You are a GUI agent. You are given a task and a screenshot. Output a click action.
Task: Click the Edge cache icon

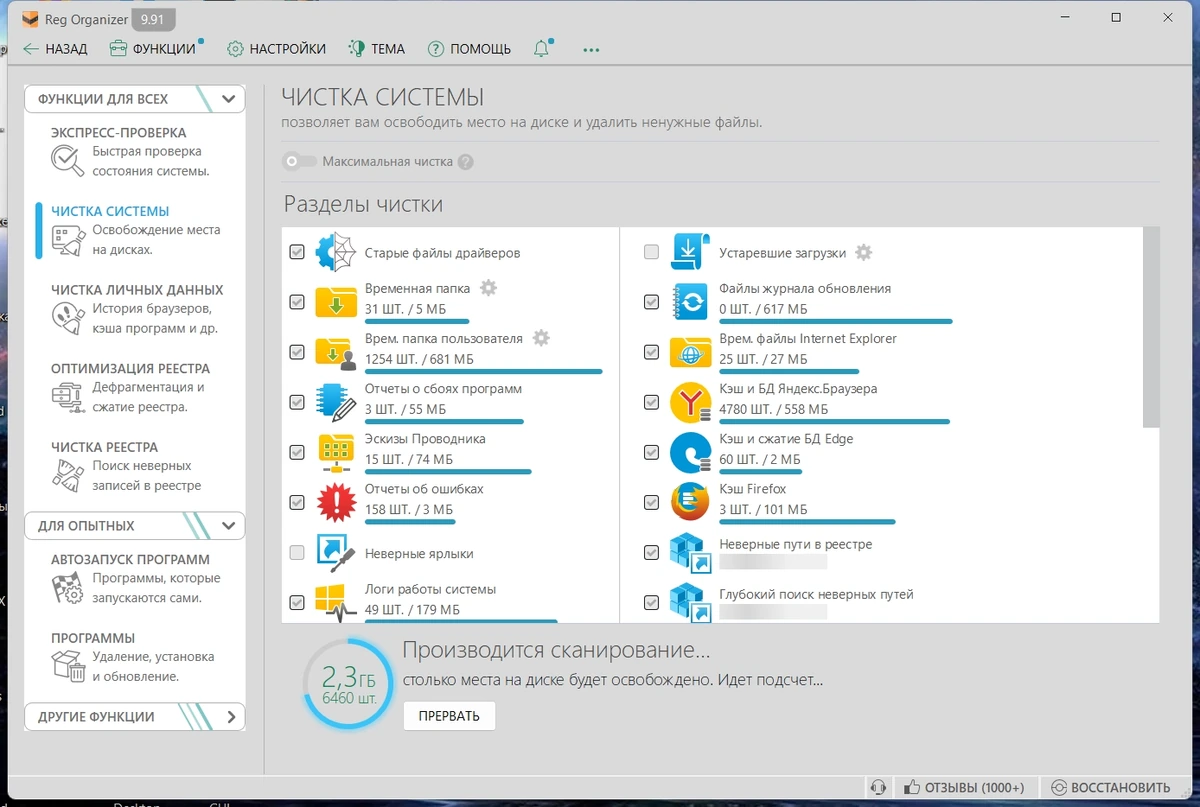click(x=690, y=451)
